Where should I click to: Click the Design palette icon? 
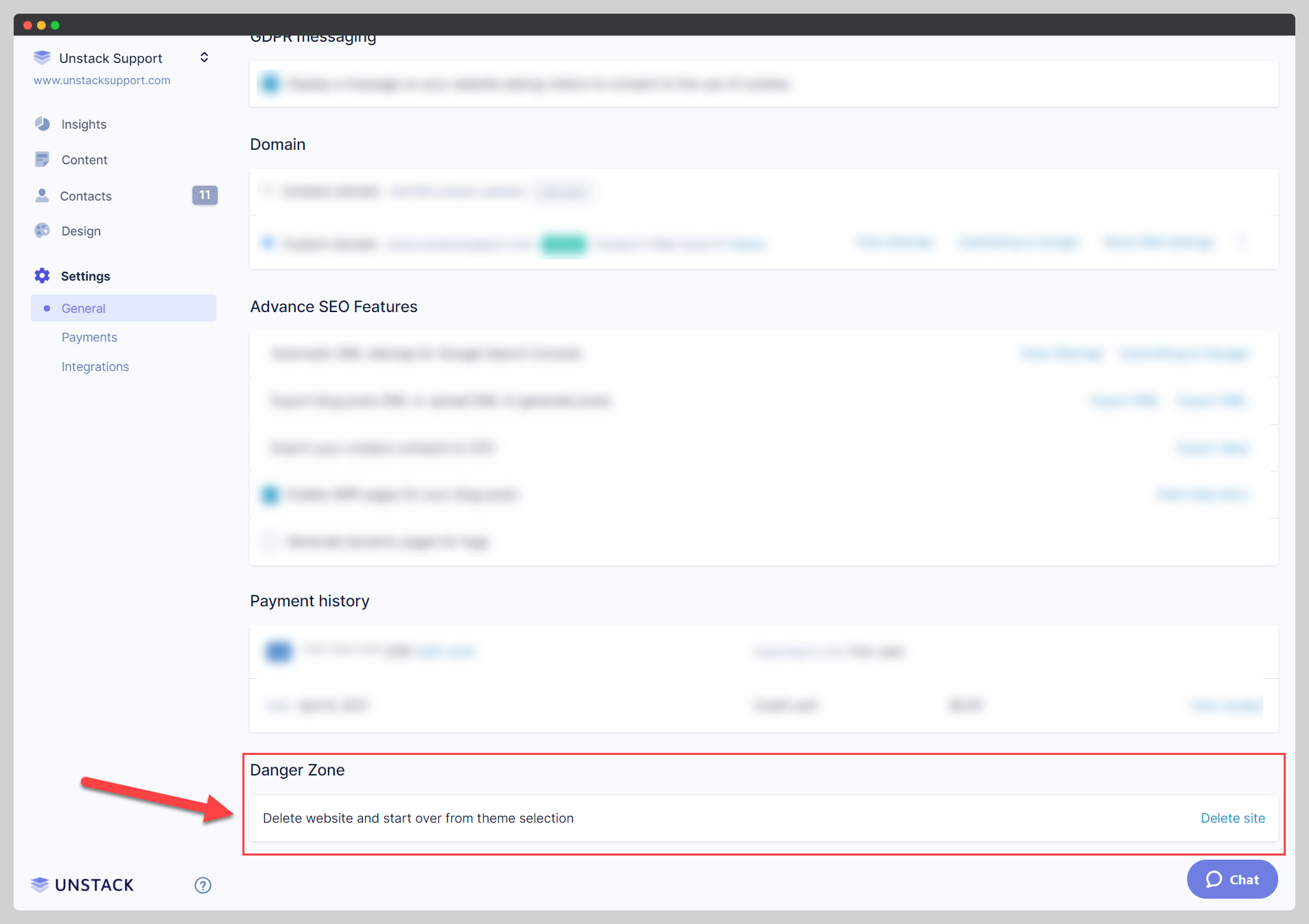tap(42, 231)
